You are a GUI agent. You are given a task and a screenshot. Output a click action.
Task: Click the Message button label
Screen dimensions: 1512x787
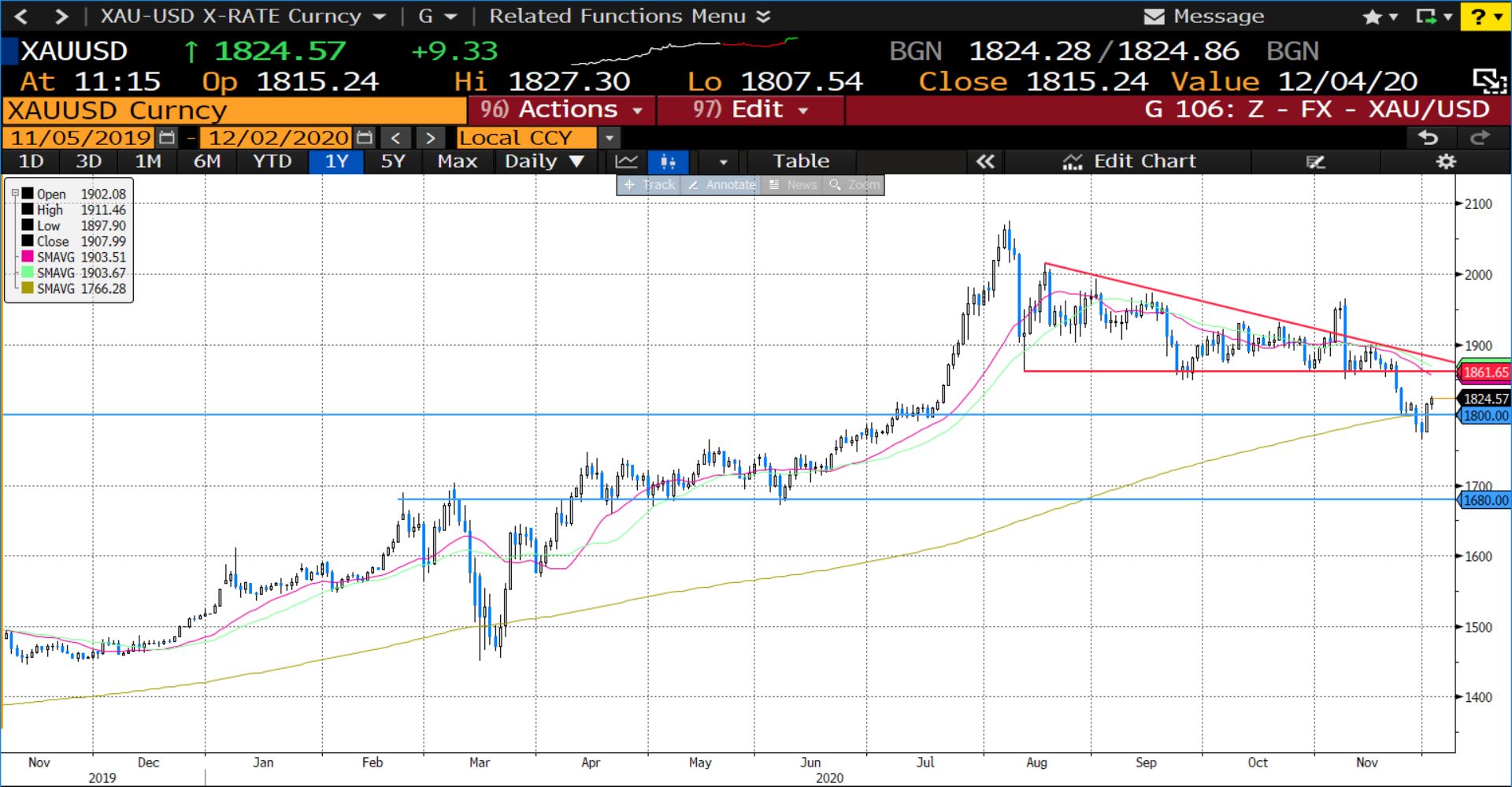pyautogui.click(x=1218, y=17)
